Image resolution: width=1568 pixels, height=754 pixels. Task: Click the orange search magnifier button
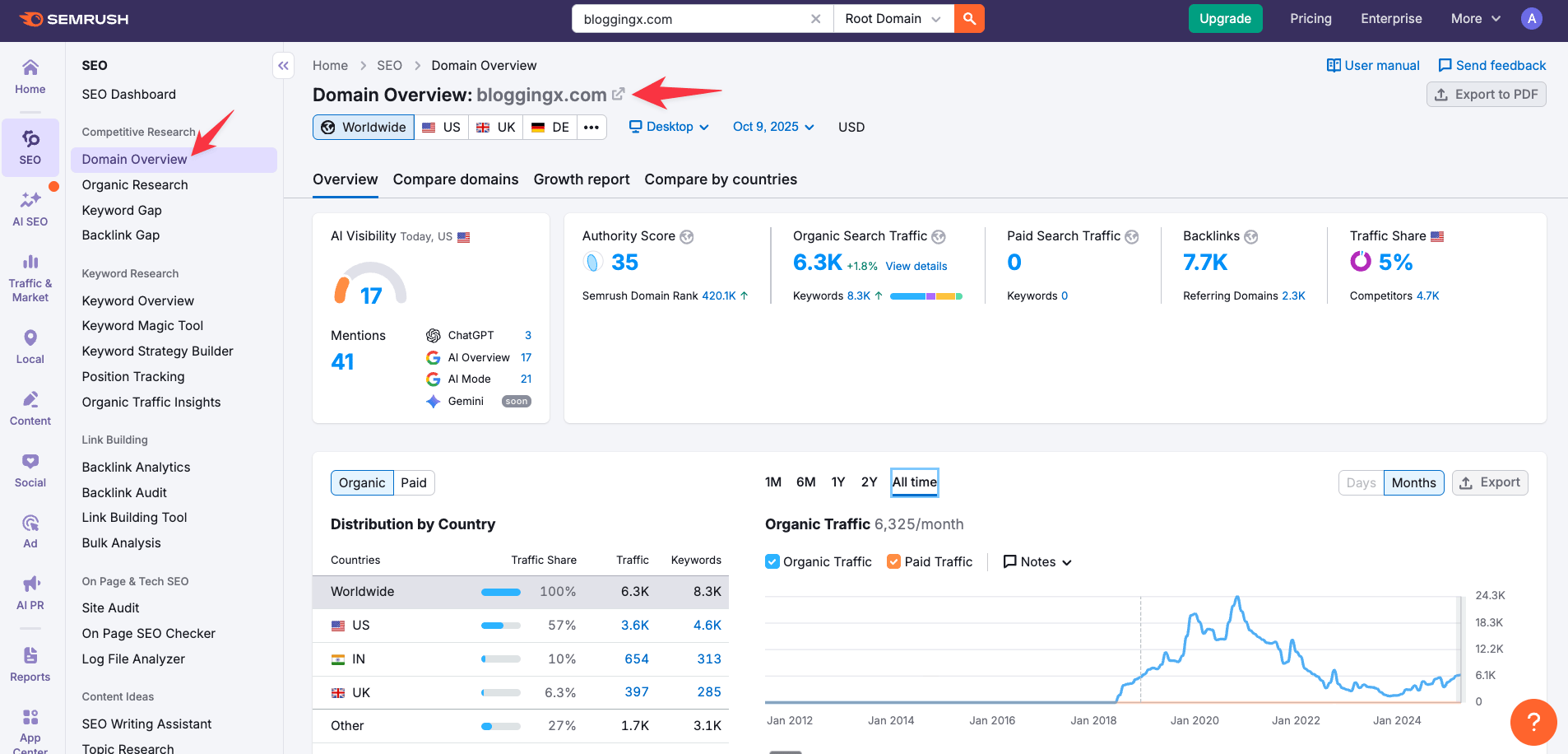click(969, 19)
